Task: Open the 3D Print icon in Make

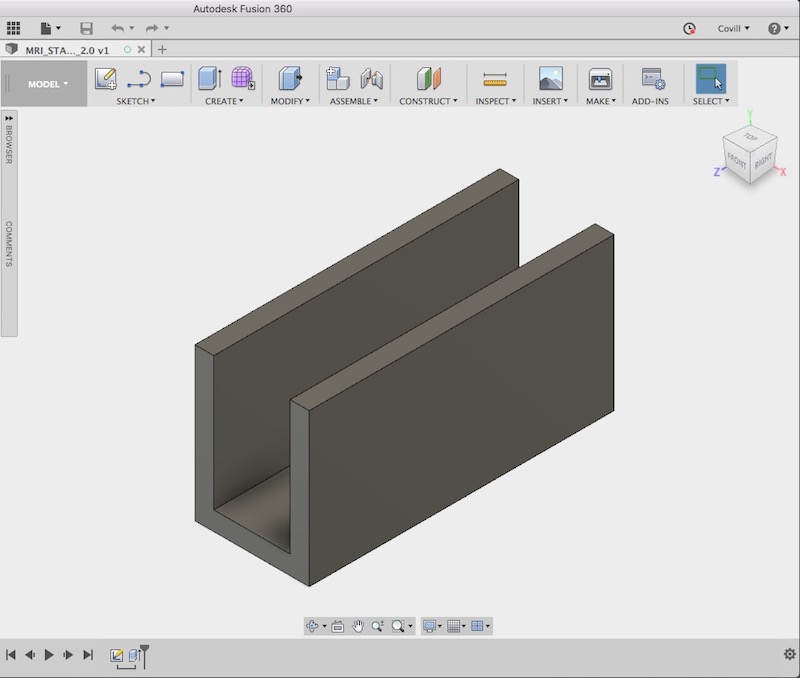Action: [600, 79]
